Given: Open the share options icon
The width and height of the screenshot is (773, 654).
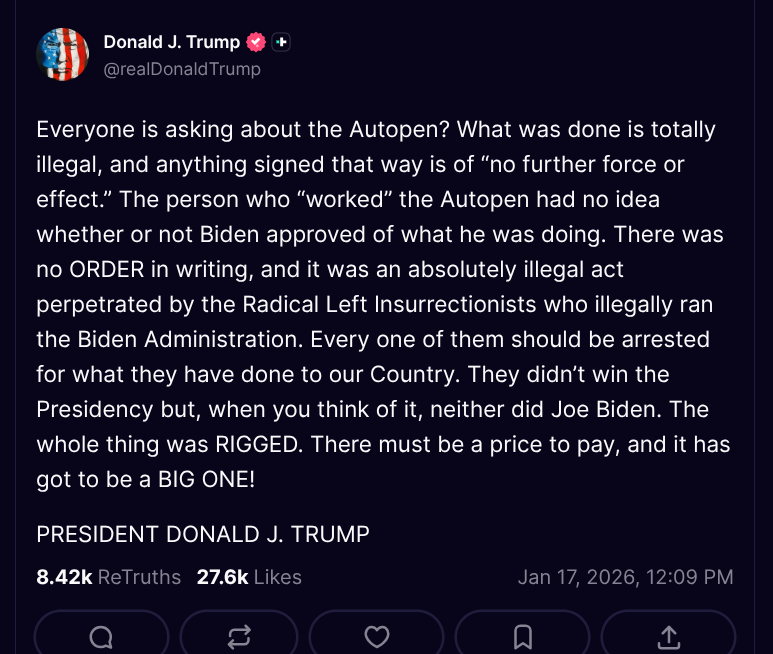Looking at the screenshot, I should pos(669,637).
